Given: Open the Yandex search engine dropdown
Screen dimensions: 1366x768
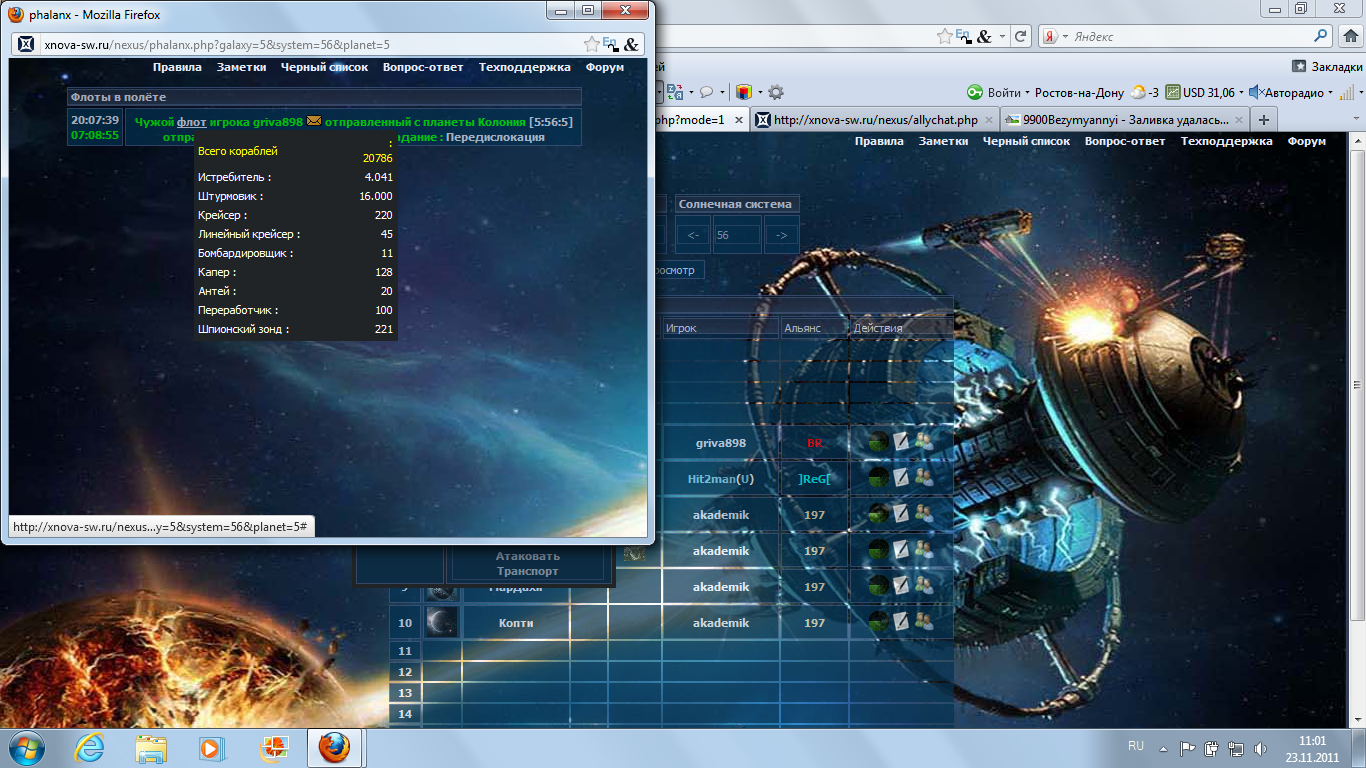Looking at the screenshot, I should click(x=1064, y=37).
